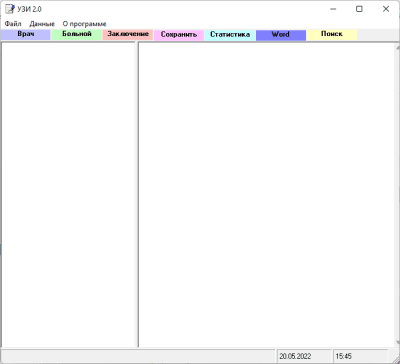Image resolution: width=400 pixels, height=364 pixels.
Task: Show the Статистика view
Action: pos(230,35)
